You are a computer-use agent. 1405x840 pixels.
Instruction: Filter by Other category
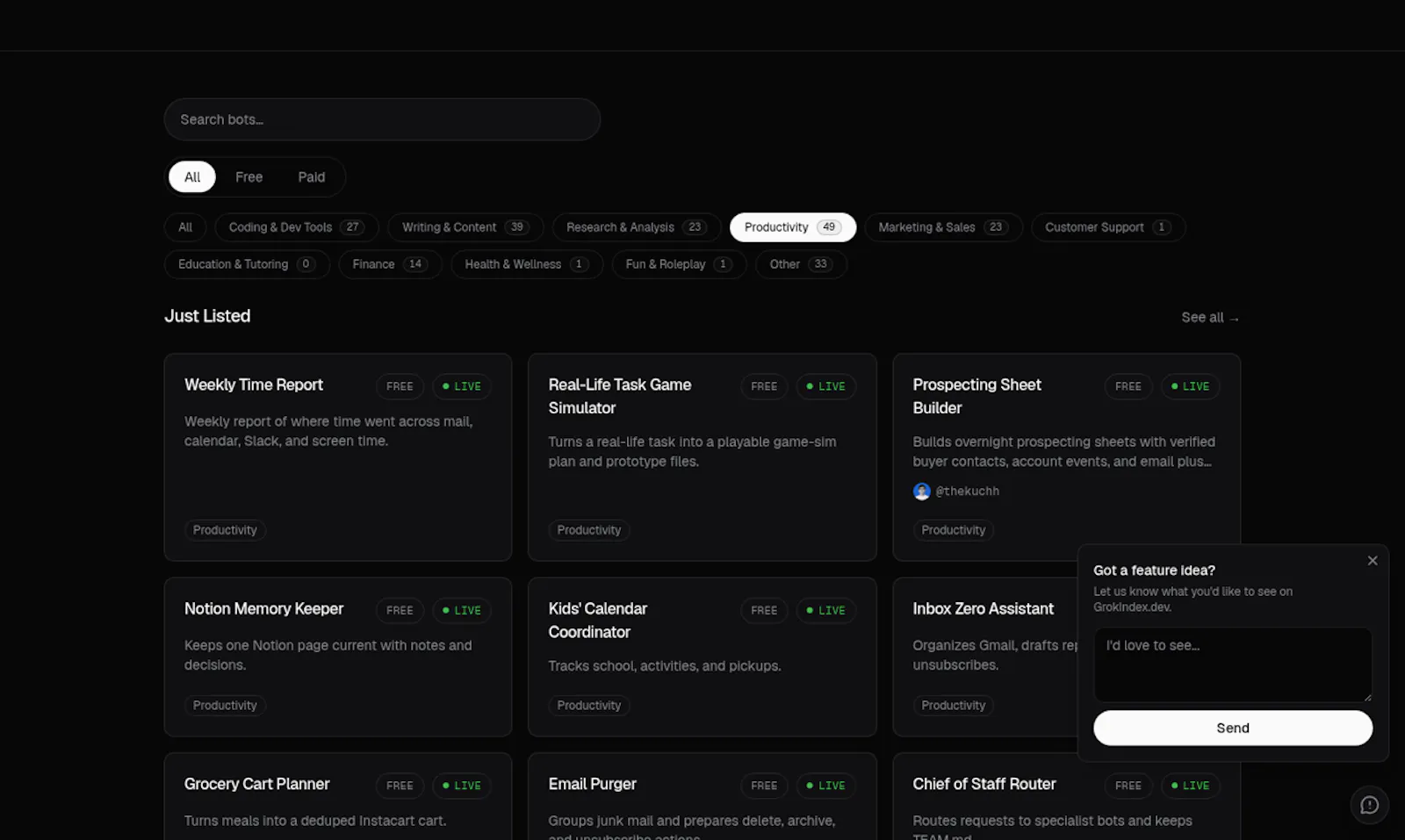click(x=801, y=264)
